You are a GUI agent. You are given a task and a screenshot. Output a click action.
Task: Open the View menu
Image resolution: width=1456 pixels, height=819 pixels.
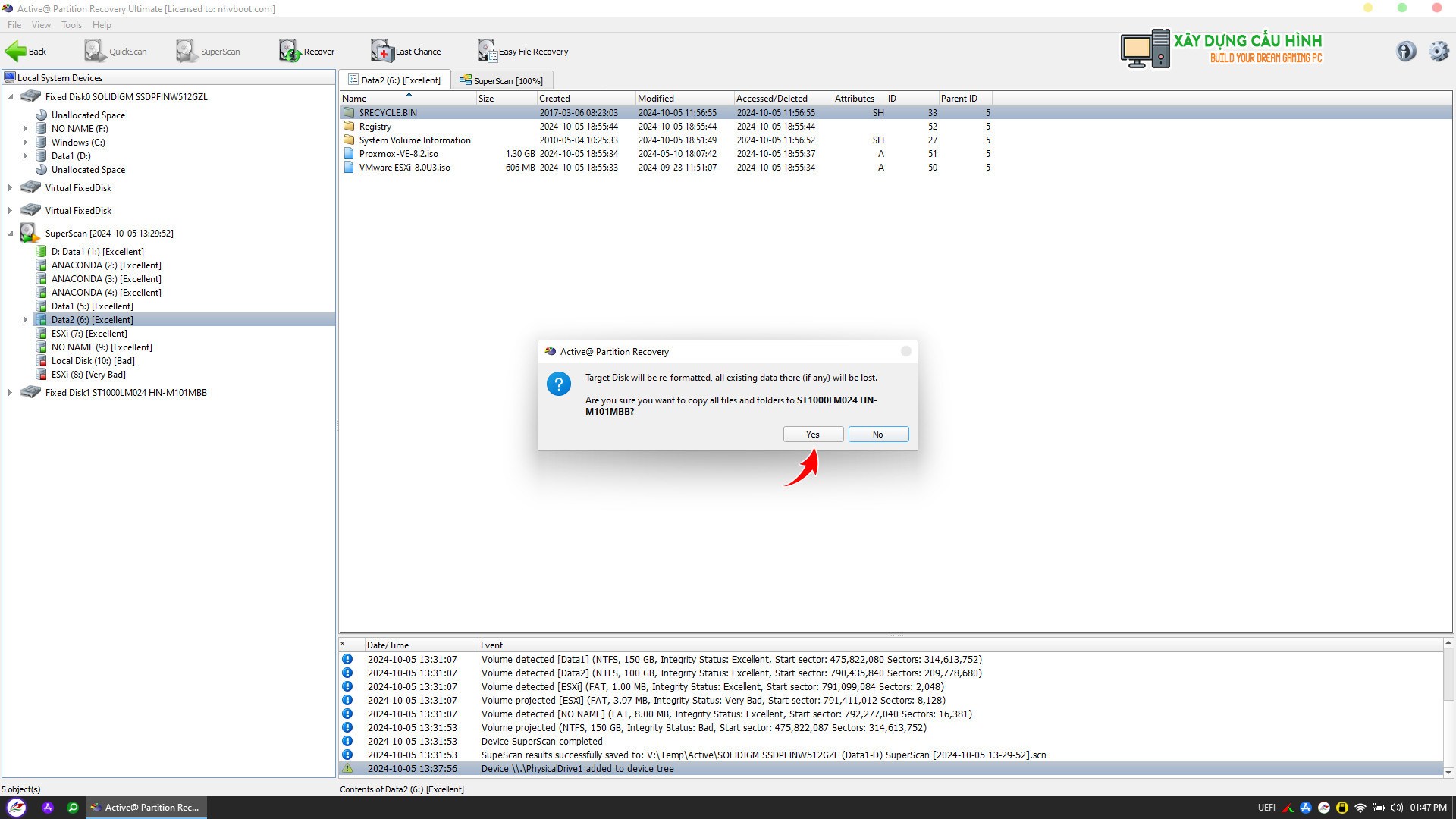tap(41, 25)
